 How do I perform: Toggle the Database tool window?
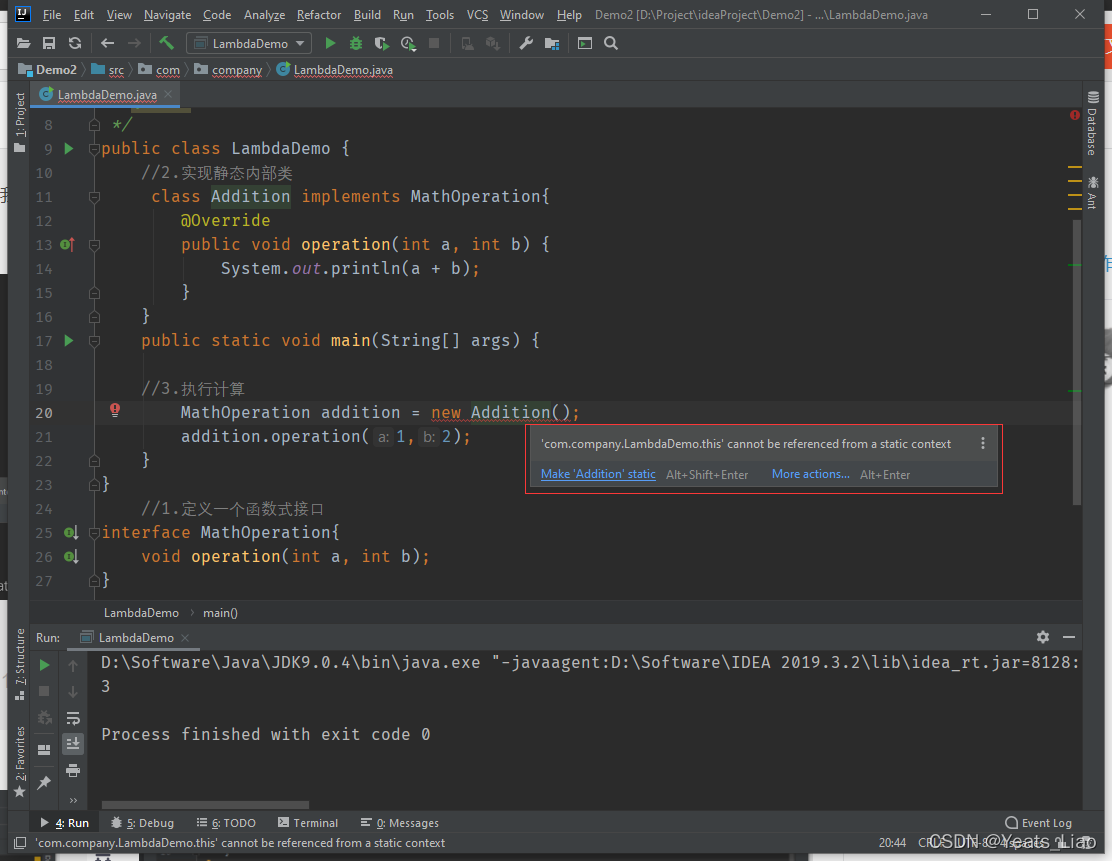click(1092, 123)
